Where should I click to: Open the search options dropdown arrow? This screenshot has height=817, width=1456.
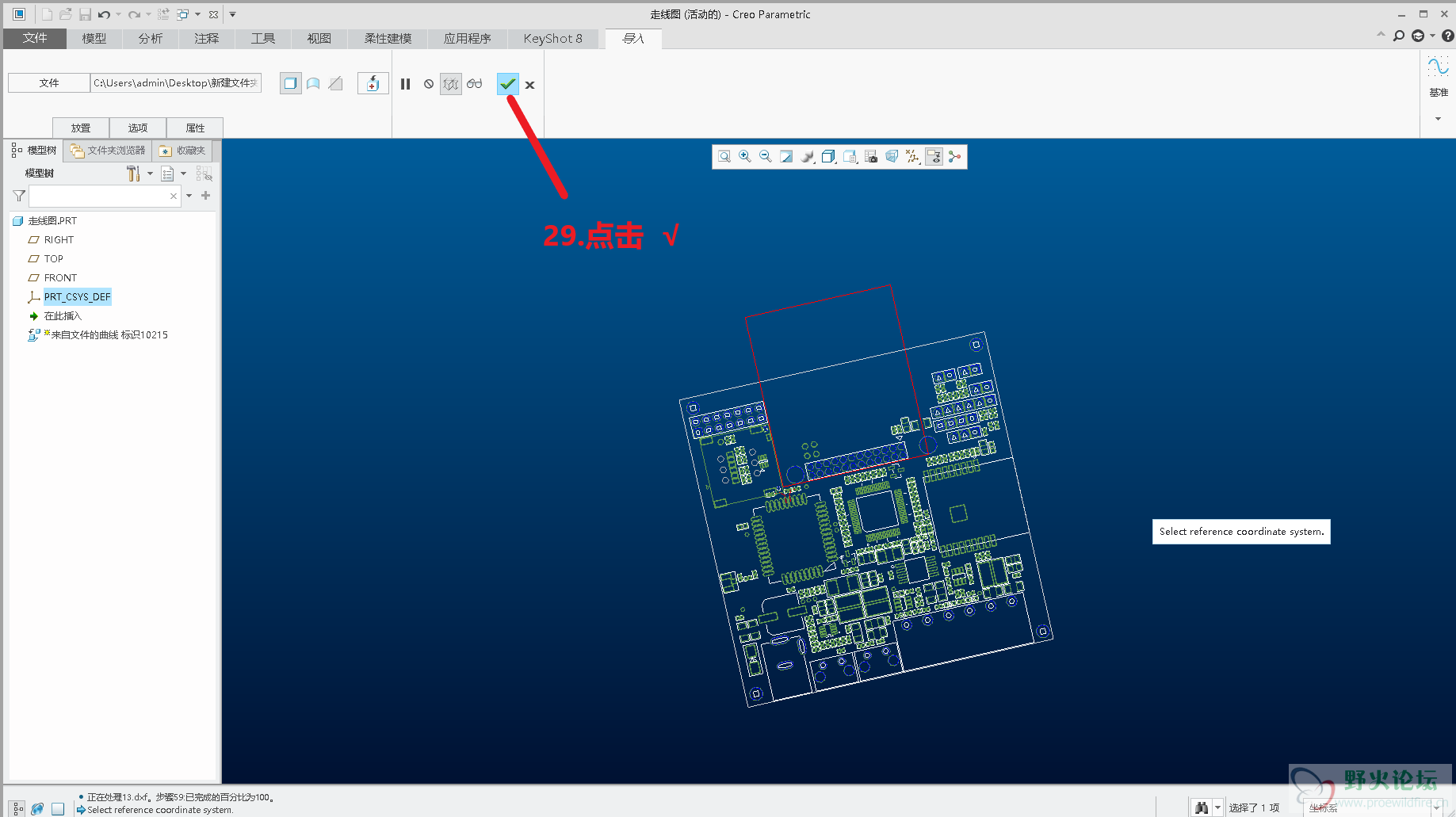189,196
